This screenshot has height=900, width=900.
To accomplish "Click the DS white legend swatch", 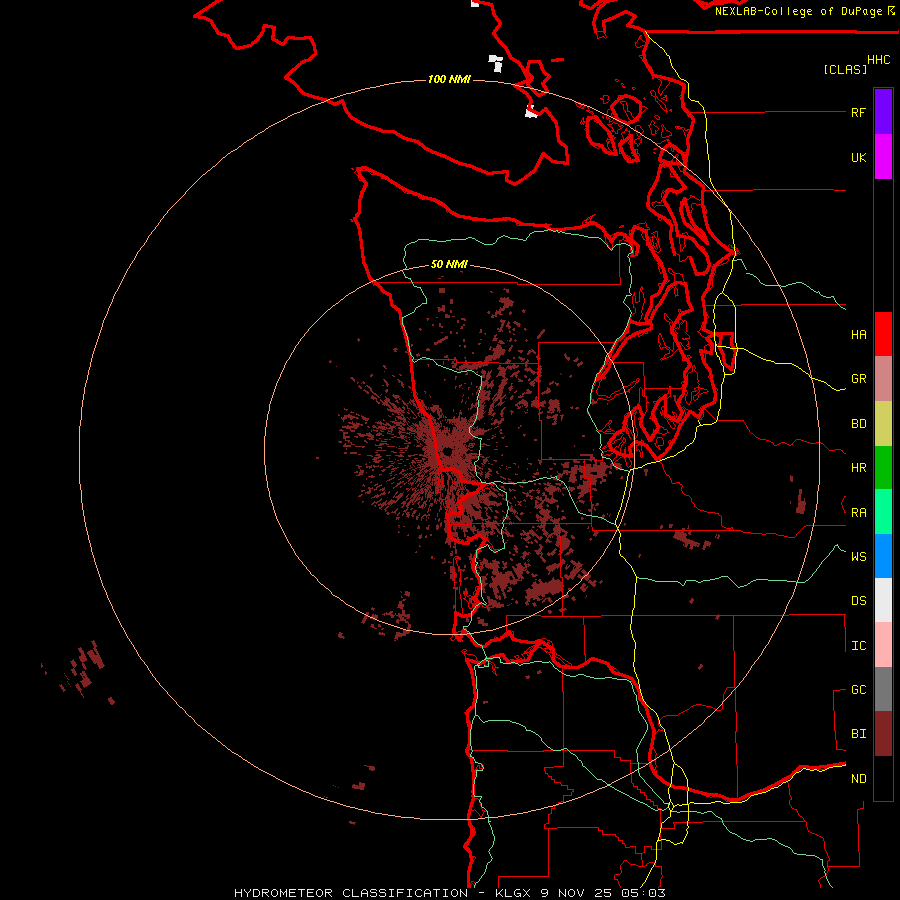I will [x=883, y=600].
